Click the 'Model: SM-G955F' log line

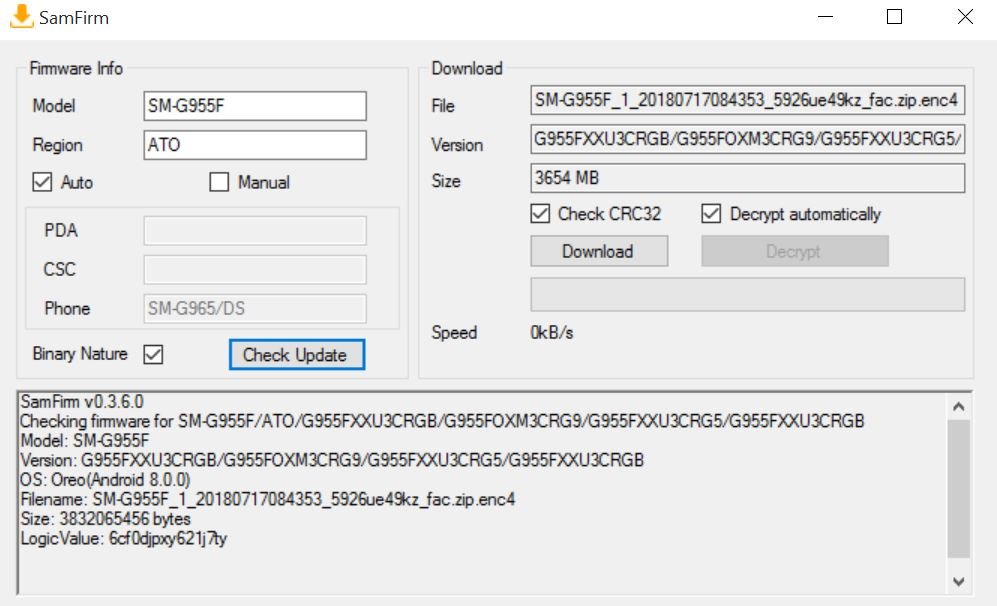click(85, 441)
